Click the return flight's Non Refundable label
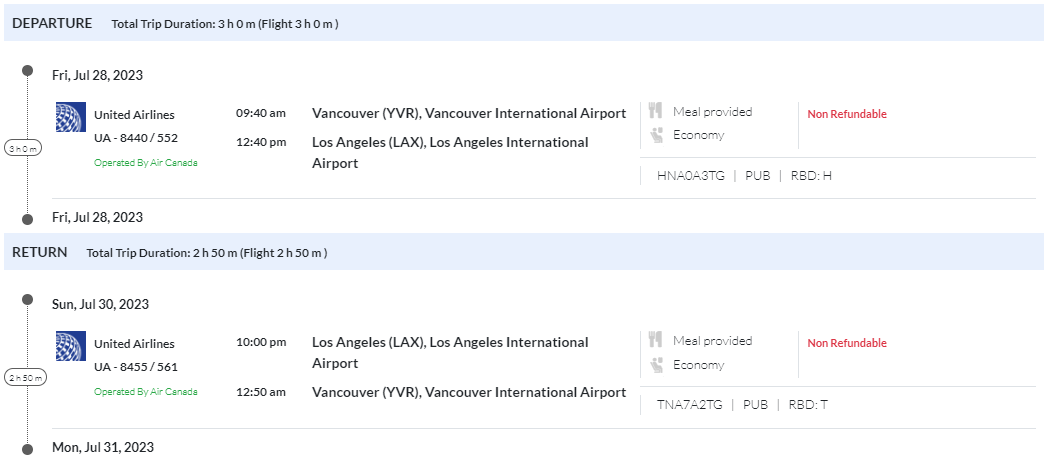Viewport: 1047px width, 466px height. click(847, 343)
